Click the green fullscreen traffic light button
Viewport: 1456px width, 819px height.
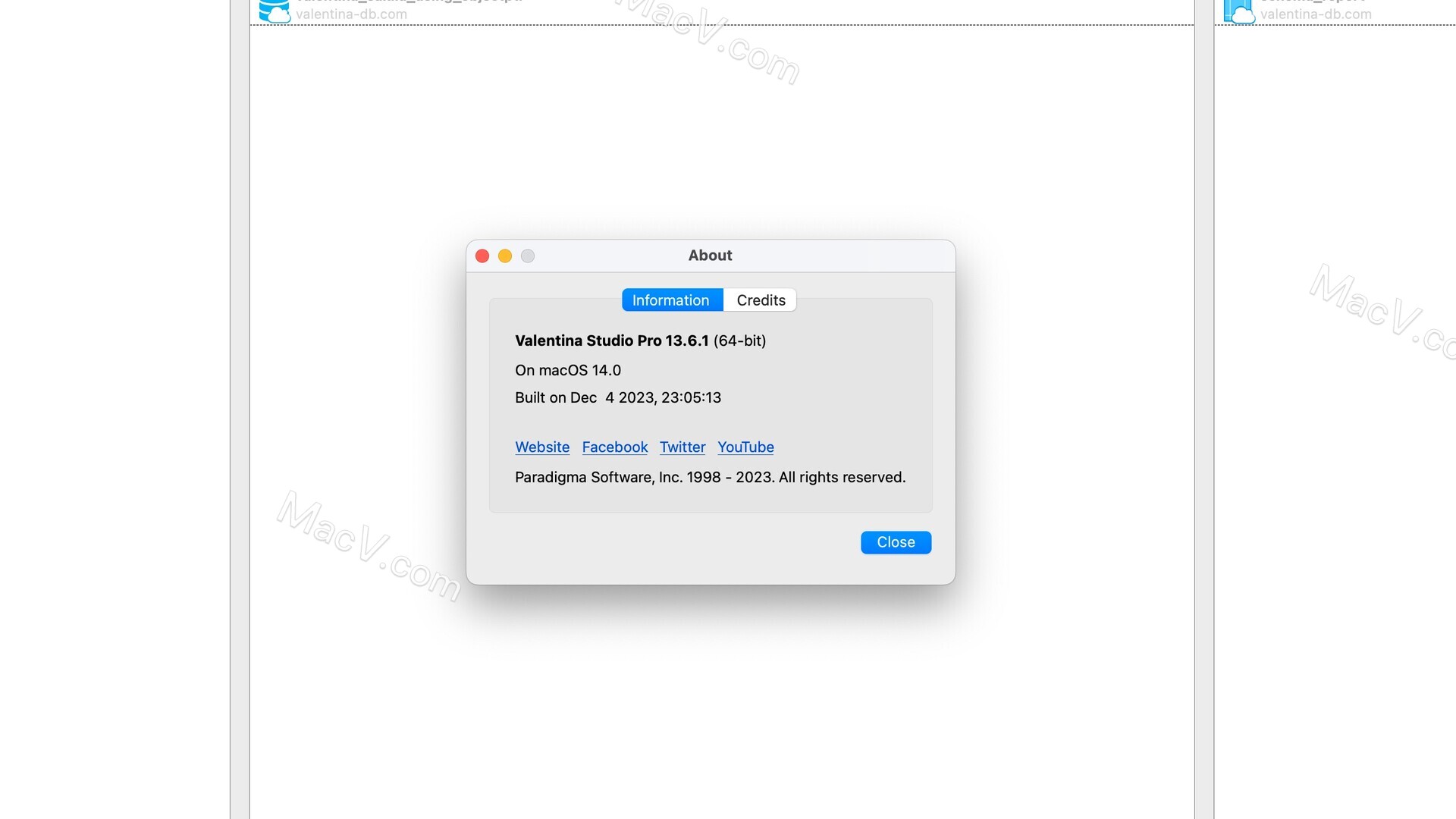point(527,256)
